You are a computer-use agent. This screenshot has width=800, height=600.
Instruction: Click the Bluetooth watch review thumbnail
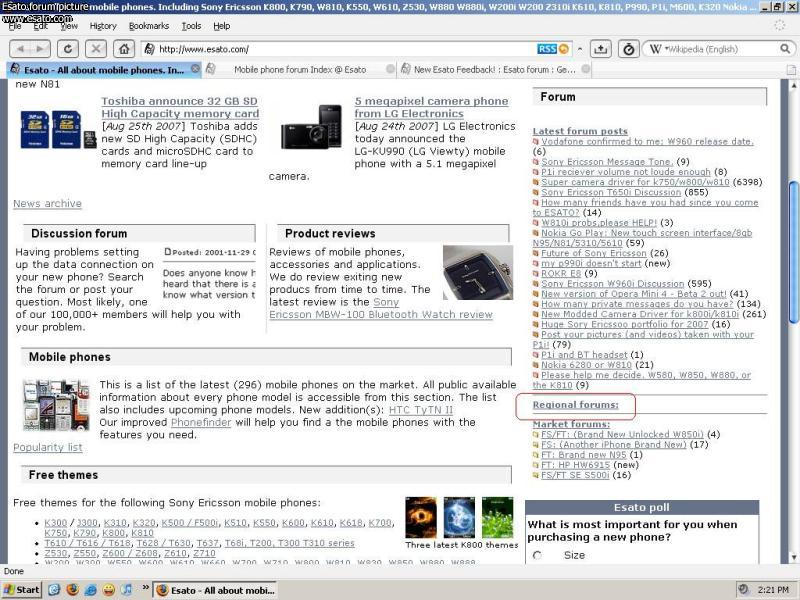point(478,272)
